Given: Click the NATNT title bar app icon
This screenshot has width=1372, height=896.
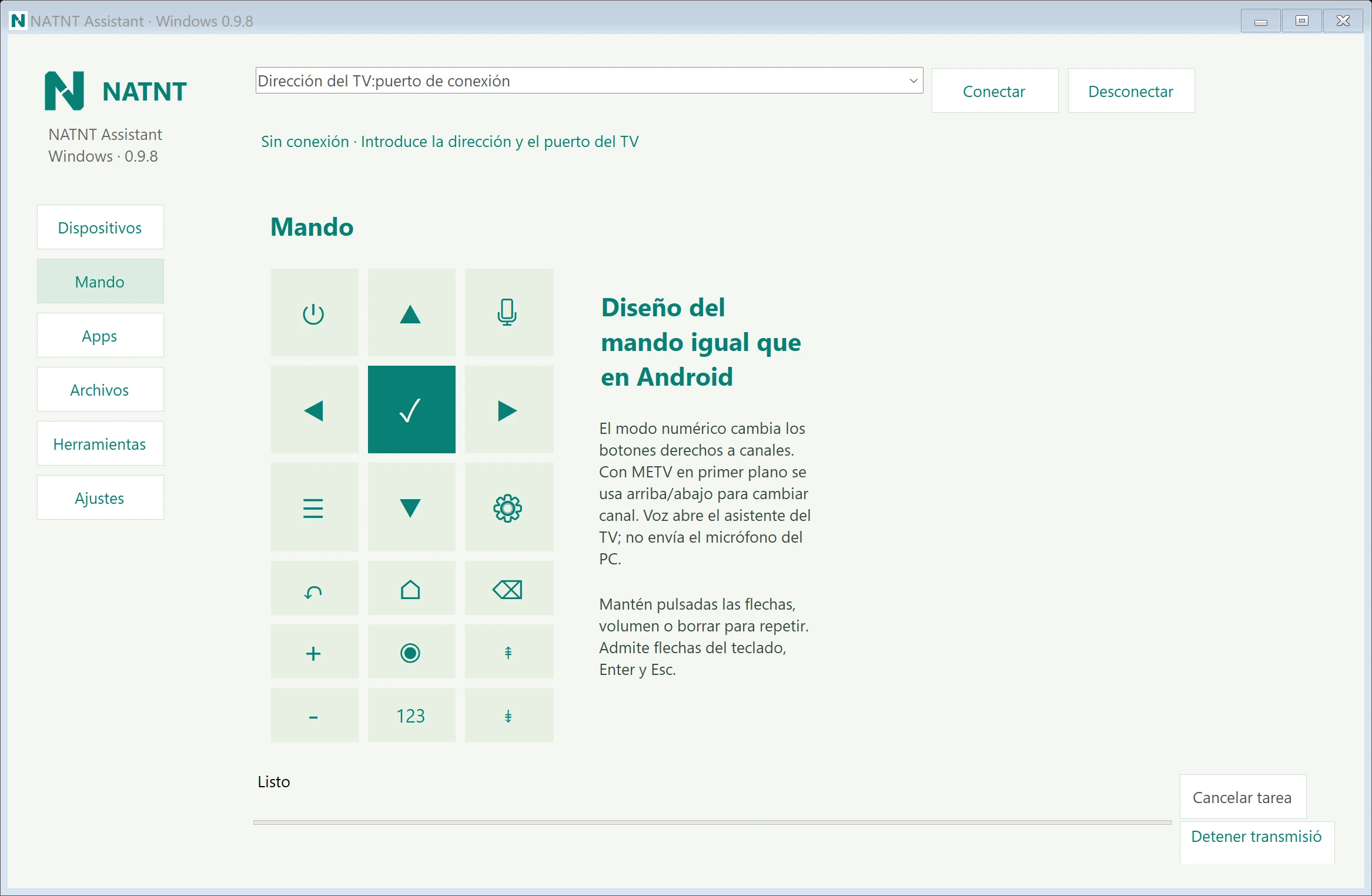Looking at the screenshot, I should pyautogui.click(x=18, y=21).
